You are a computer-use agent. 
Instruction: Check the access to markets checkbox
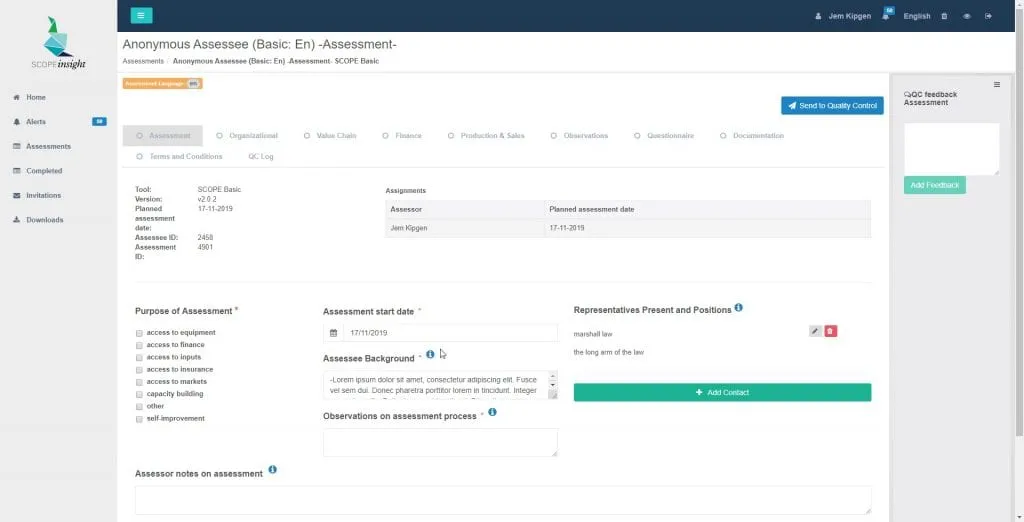[x=139, y=382]
